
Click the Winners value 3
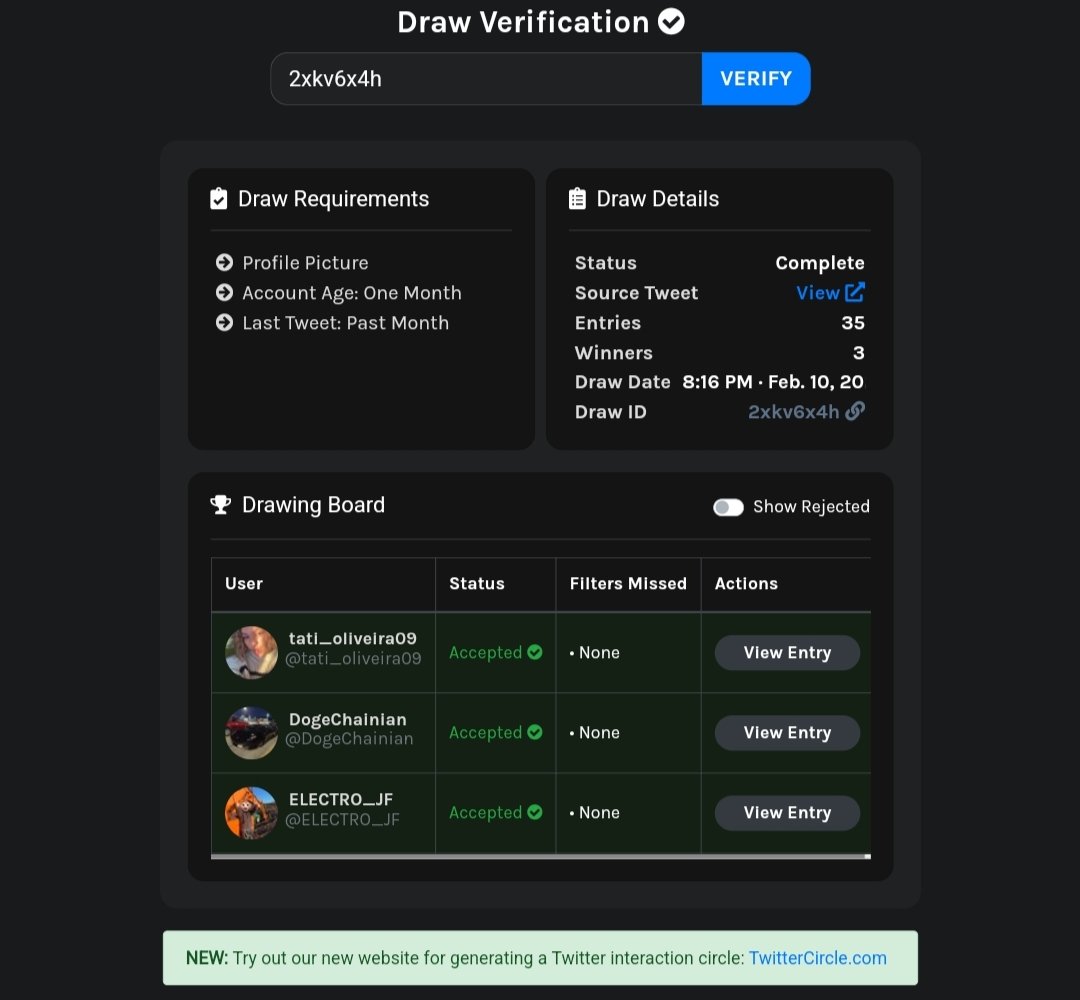point(858,353)
